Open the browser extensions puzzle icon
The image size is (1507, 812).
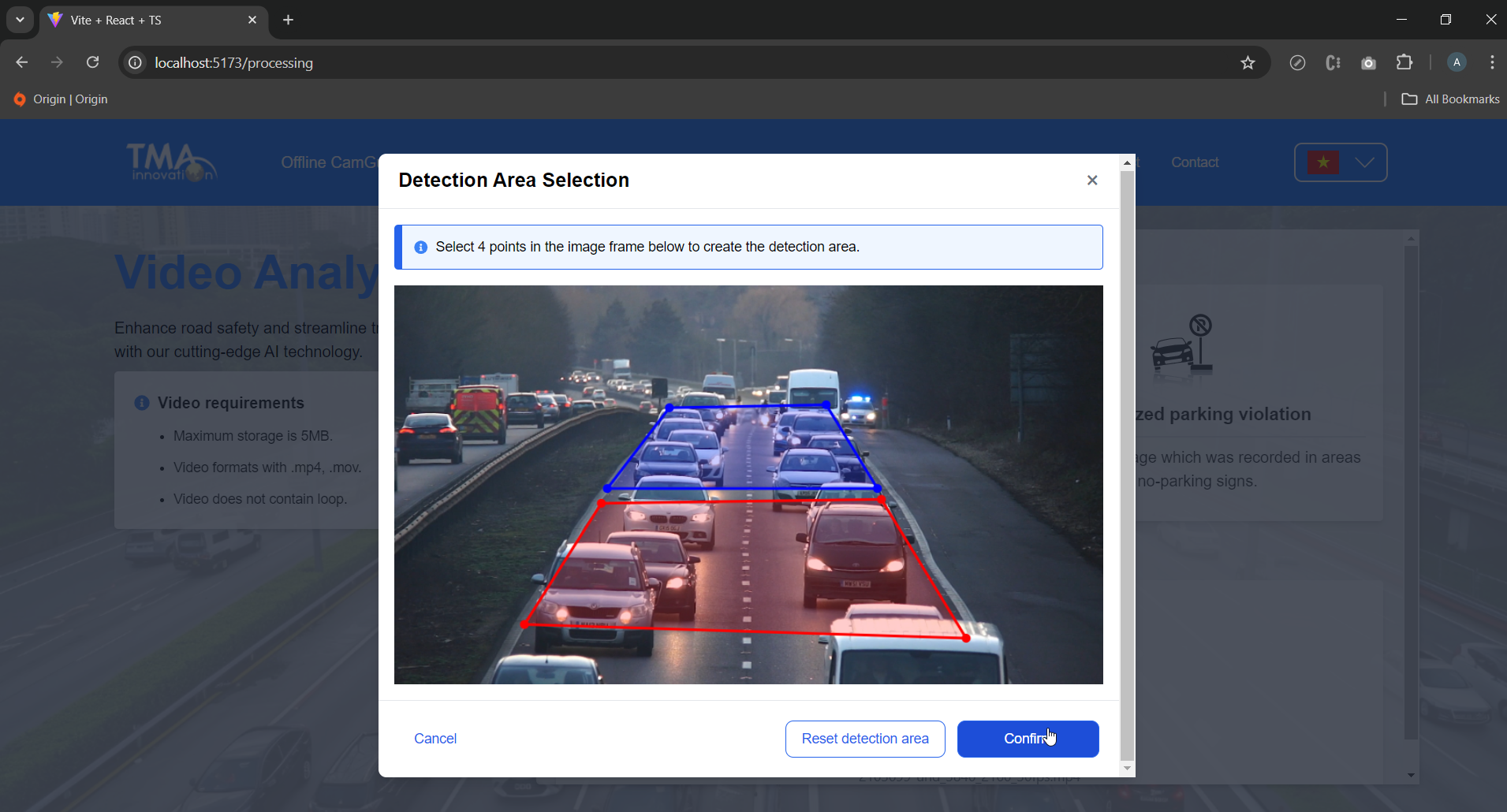pyautogui.click(x=1404, y=62)
